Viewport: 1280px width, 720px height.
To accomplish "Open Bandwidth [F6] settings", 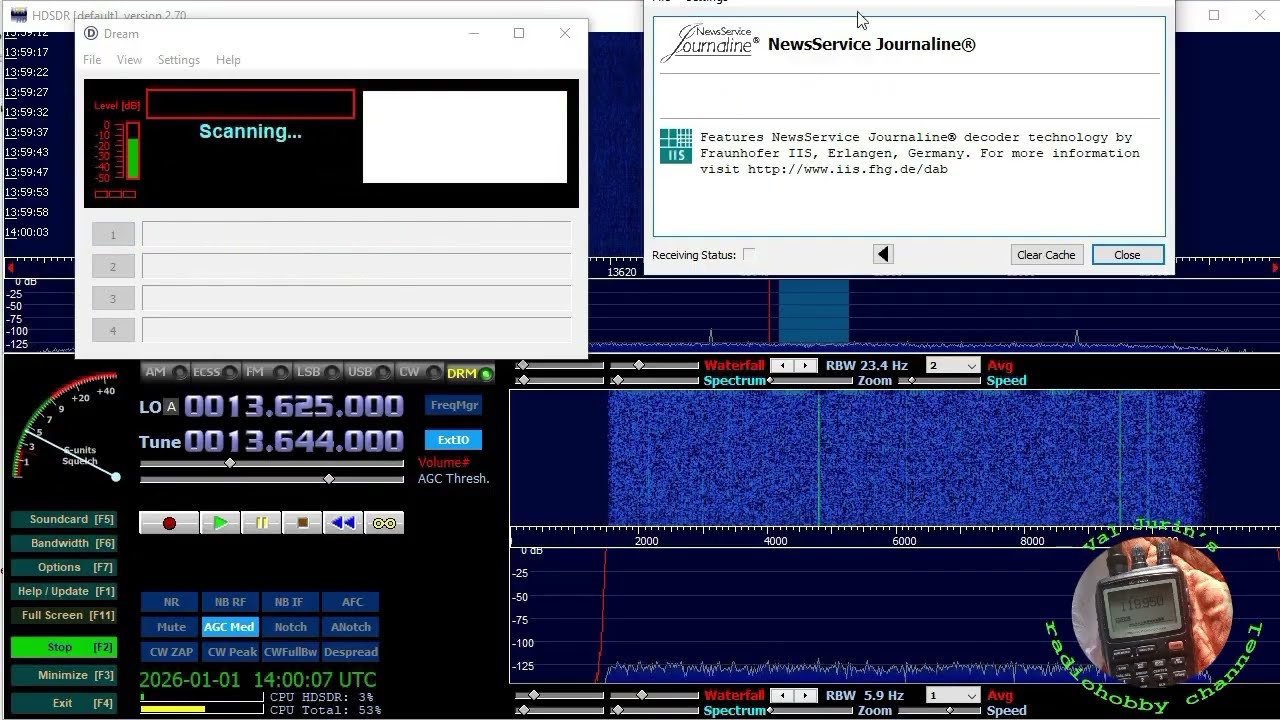I will coord(64,544).
